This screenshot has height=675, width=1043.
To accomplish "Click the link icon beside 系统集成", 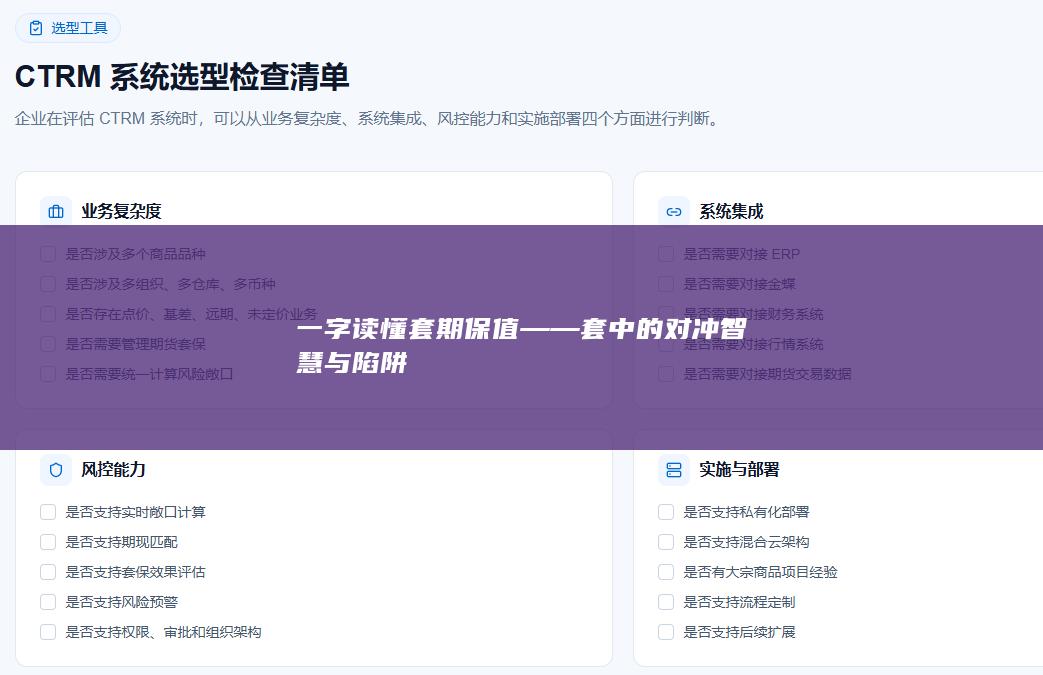I will pos(674,211).
